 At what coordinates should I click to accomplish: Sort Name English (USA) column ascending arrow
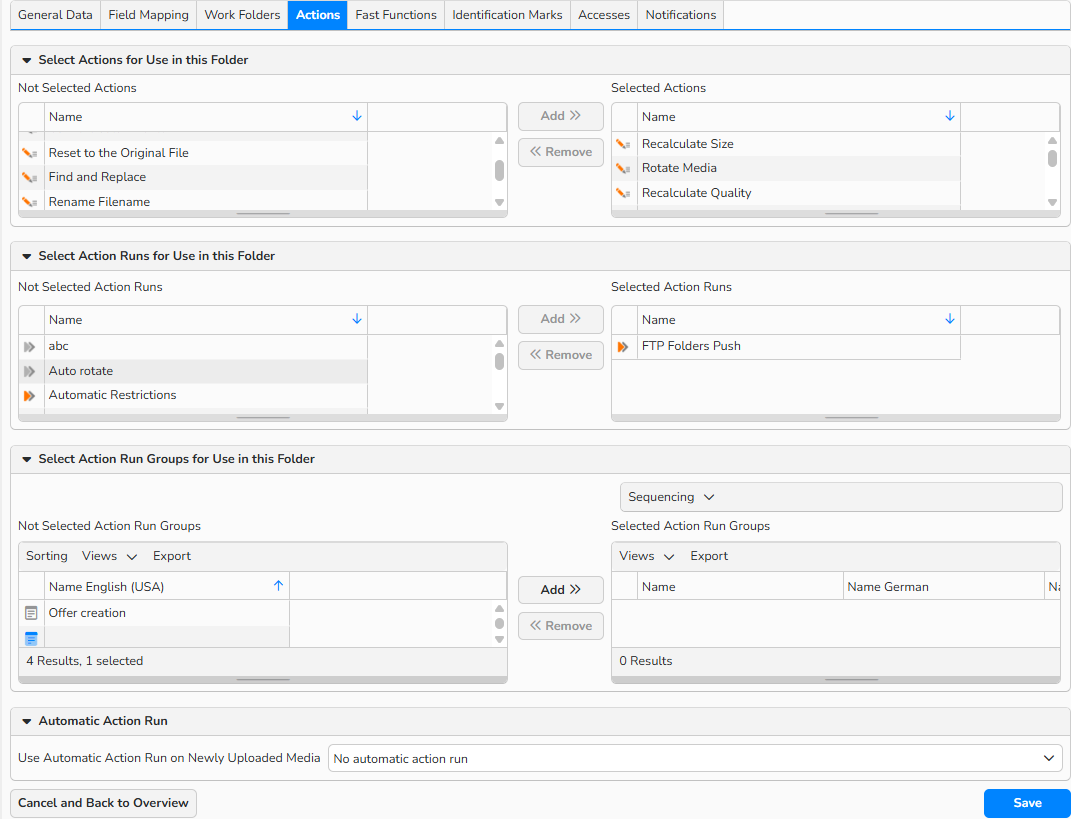[x=278, y=586]
